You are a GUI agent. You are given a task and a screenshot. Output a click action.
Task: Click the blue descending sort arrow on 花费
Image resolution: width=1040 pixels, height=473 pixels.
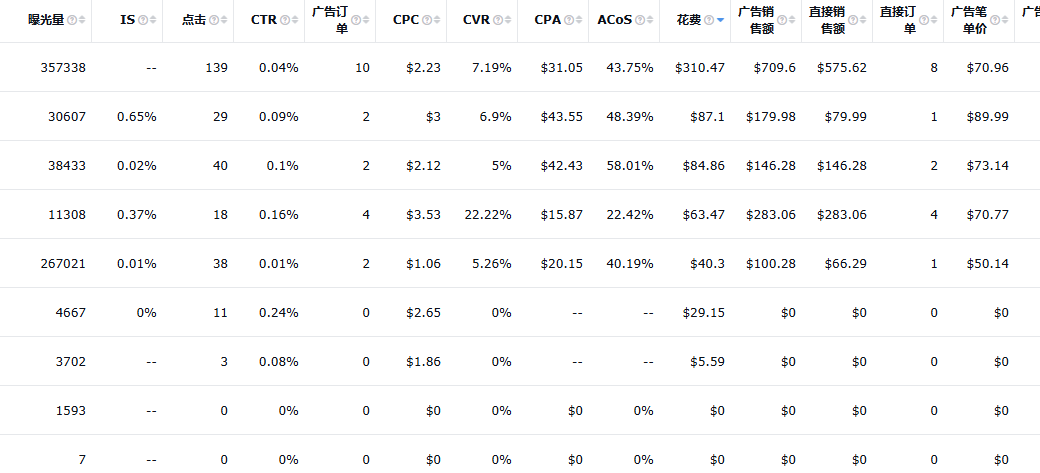click(720, 21)
